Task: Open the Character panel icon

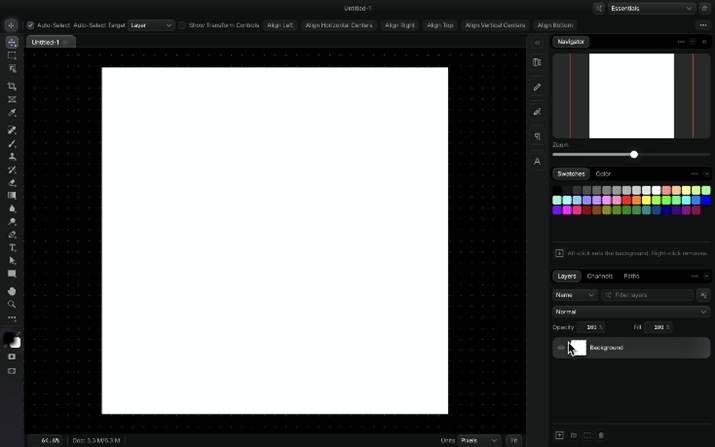Action: pos(537,161)
